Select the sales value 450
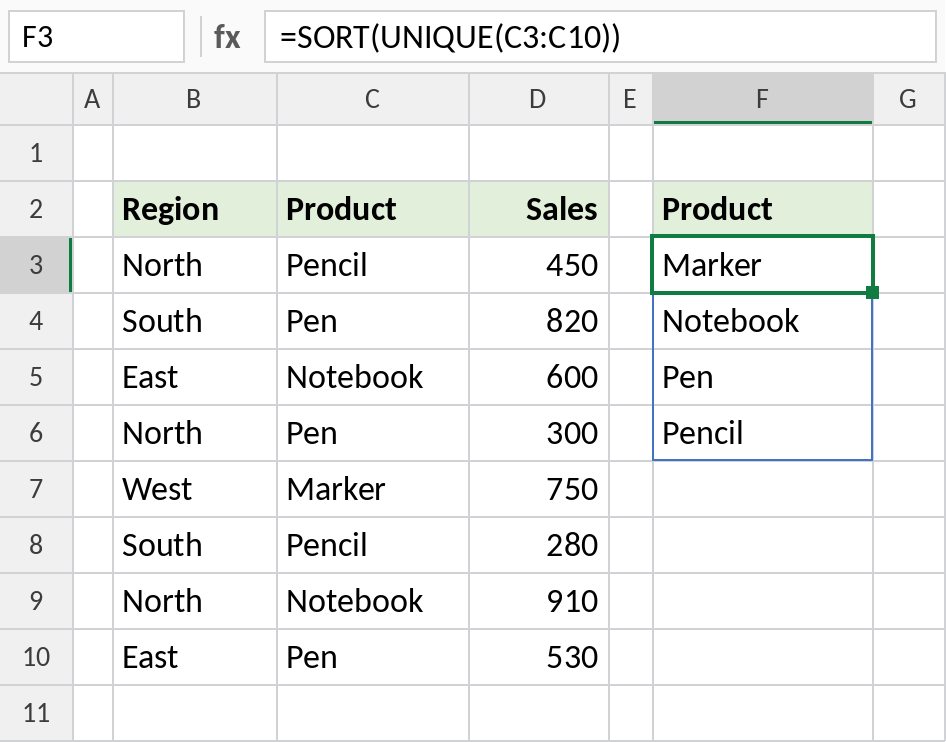Screen dimensions: 946x742 click(x=539, y=265)
